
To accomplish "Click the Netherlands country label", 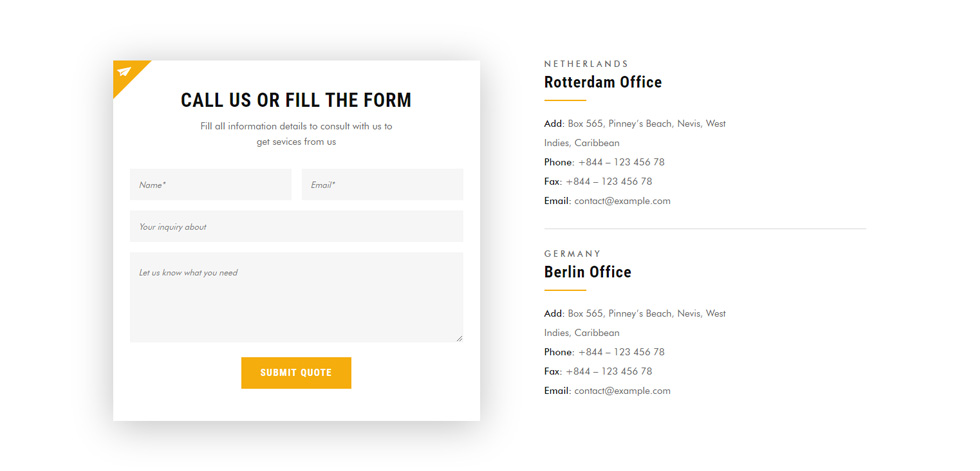I will click(x=586, y=64).
